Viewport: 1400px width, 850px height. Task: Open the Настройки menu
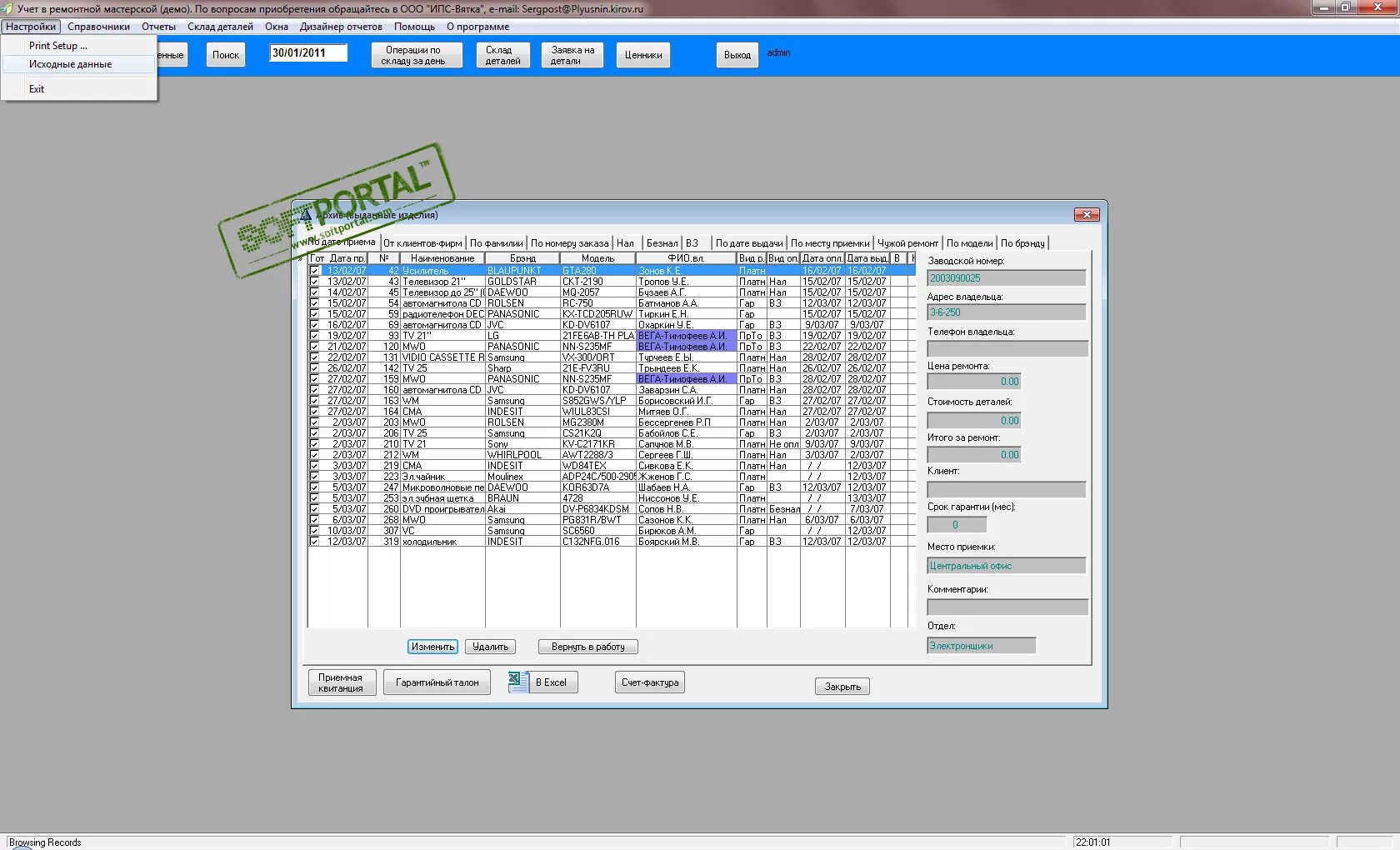[x=31, y=27]
